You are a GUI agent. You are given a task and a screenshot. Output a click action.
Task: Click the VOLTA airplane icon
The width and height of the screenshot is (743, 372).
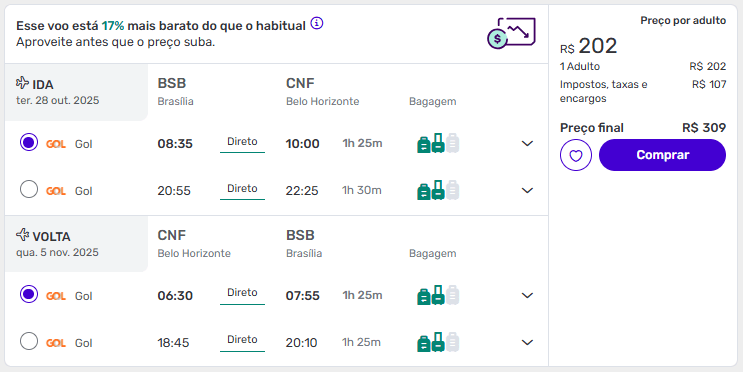tap(22, 235)
